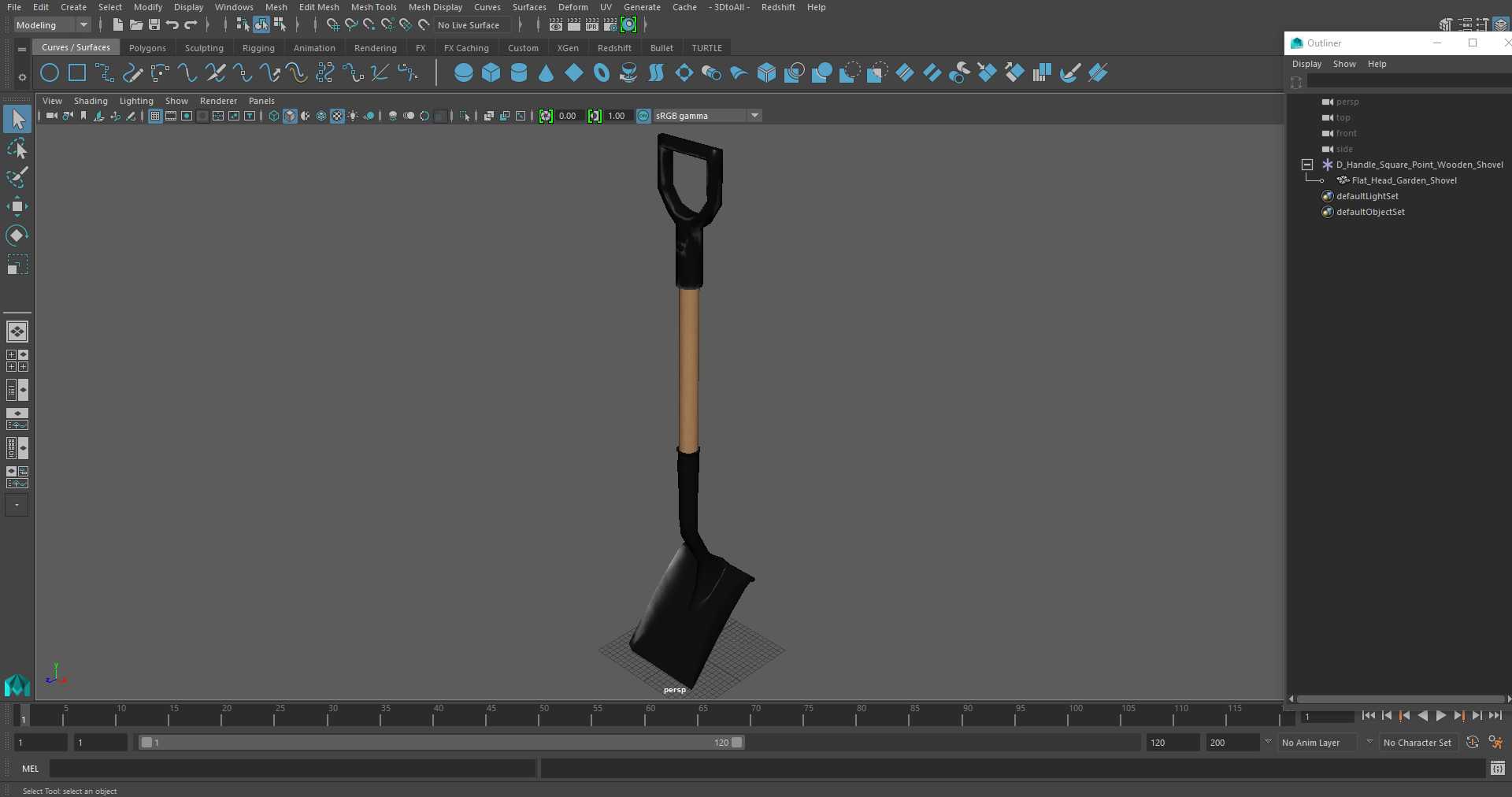Click frame 60 on the time slider

pyautogui.click(x=645, y=715)
